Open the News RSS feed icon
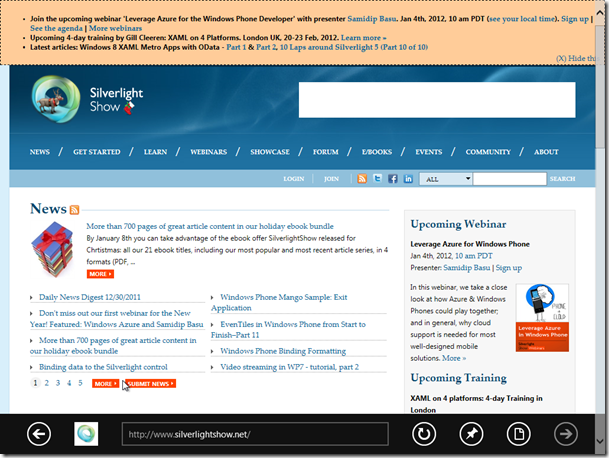 [x=74, y=210]
